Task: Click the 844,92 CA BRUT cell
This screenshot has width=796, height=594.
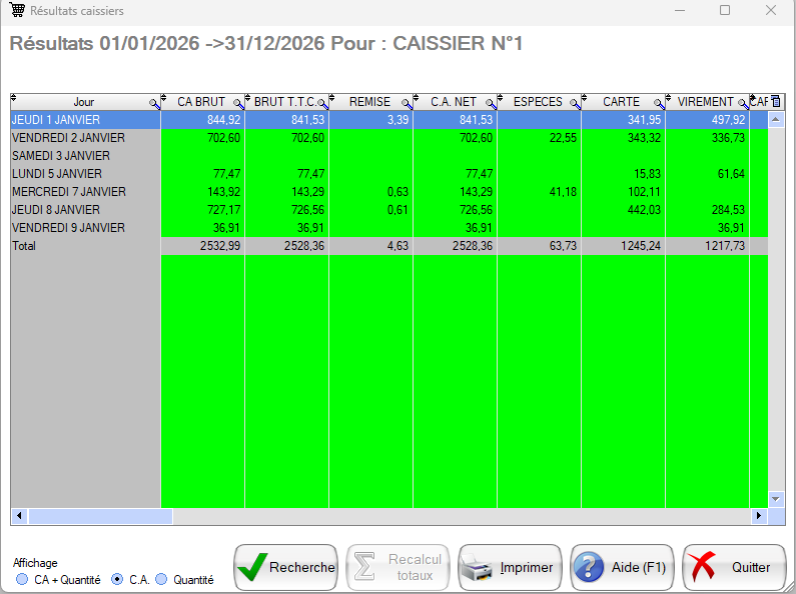Action: pyautogui.click(x=203, y=120)
